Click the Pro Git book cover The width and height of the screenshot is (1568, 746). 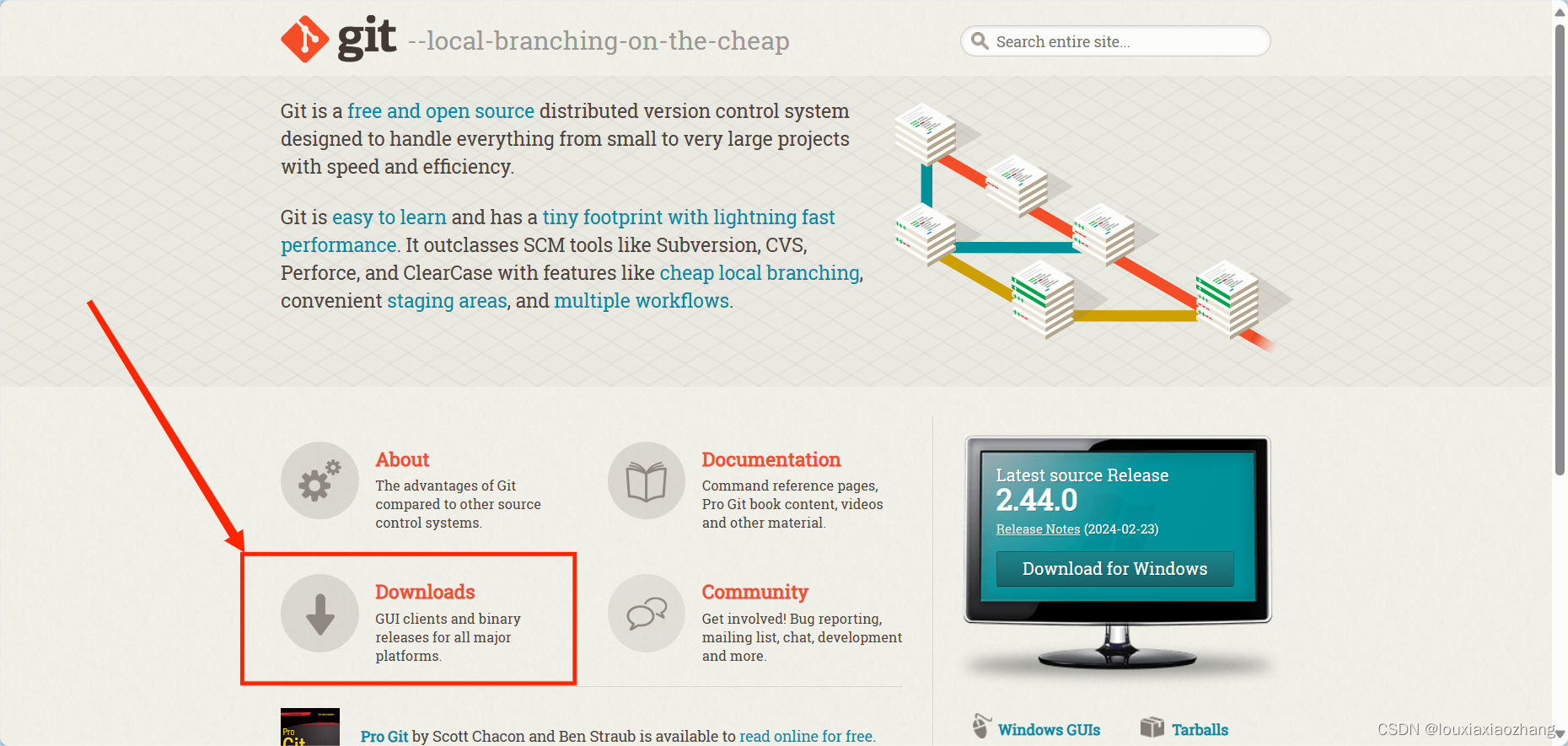click(310, 727)
